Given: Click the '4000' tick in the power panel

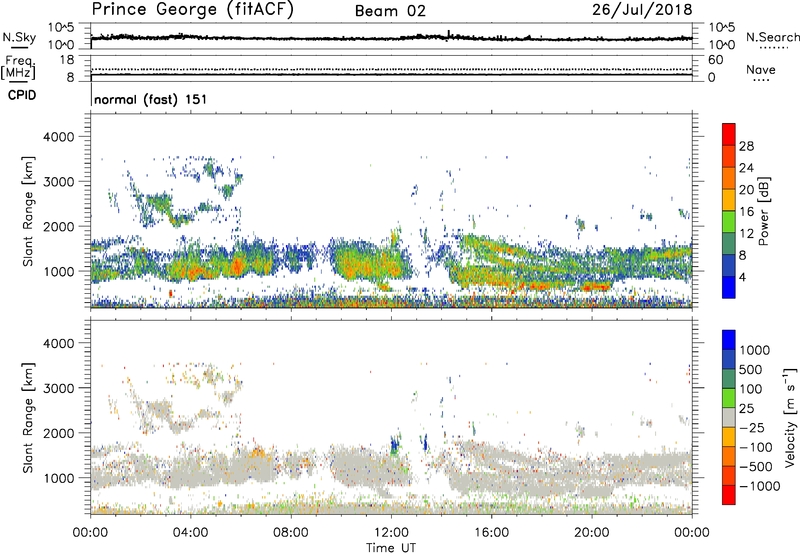Looking at the screenshot, I should [59, 137].
